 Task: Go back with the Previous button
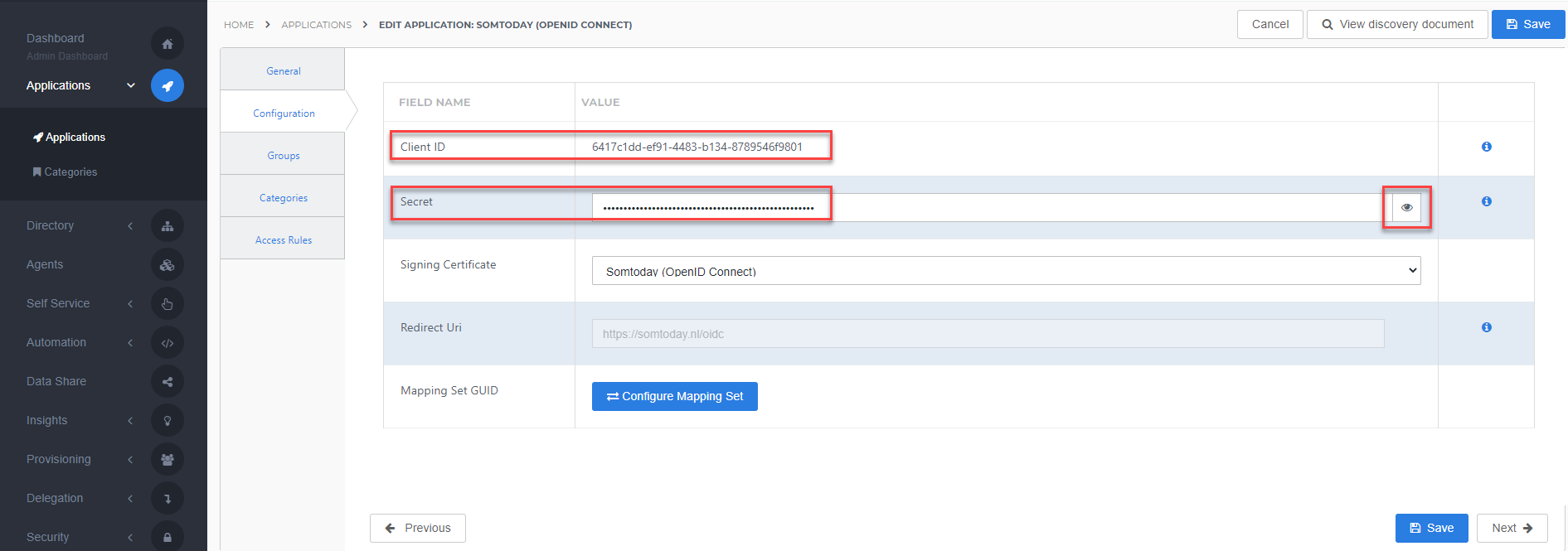[x=418, y=528]
